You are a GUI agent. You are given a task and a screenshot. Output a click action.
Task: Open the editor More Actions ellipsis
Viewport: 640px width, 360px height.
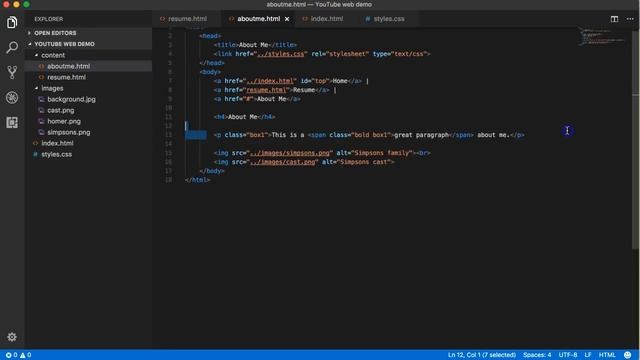tap(630, 19)
